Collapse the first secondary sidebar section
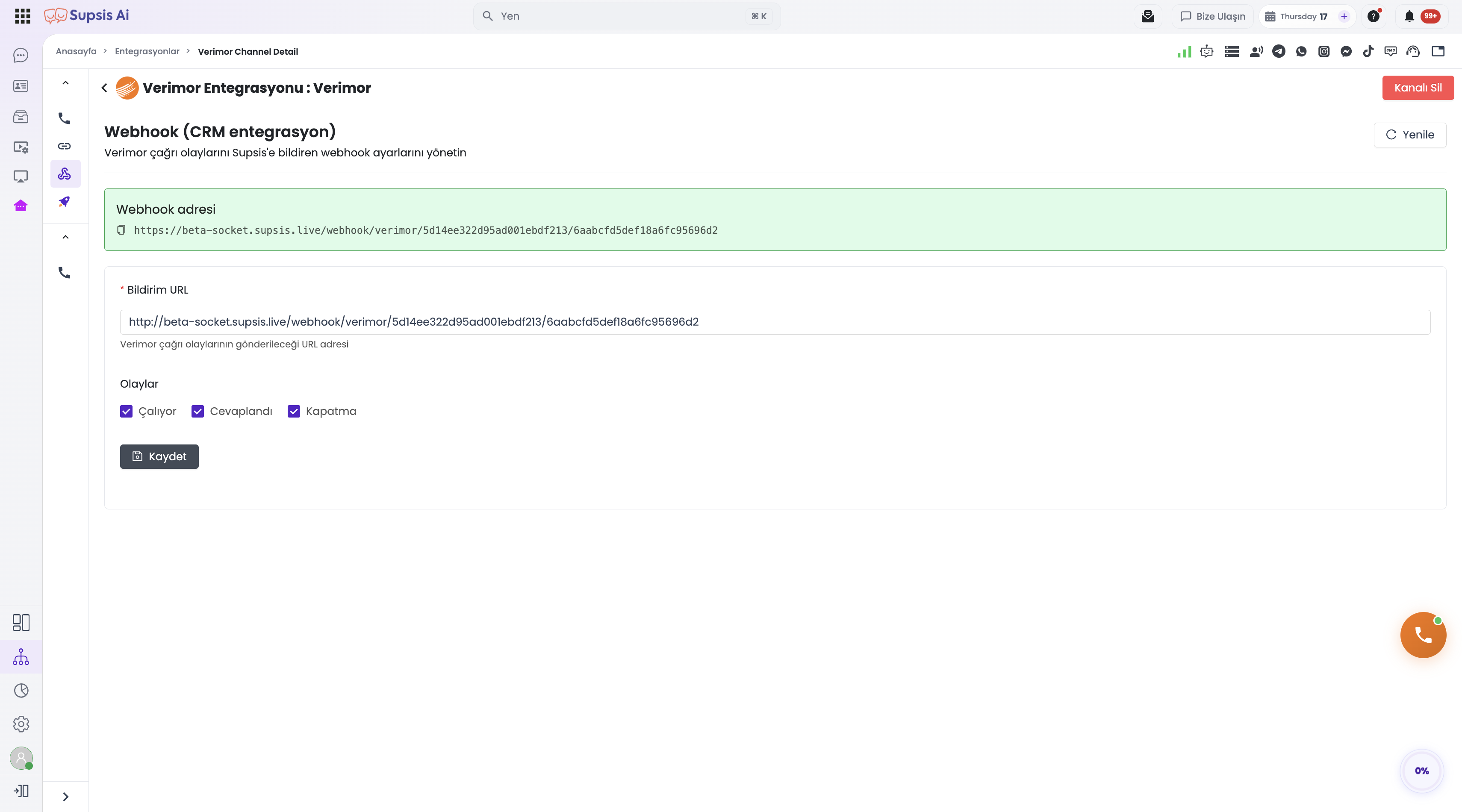Viewport: 1462px width, 812px height. click(x=66, y=83)
